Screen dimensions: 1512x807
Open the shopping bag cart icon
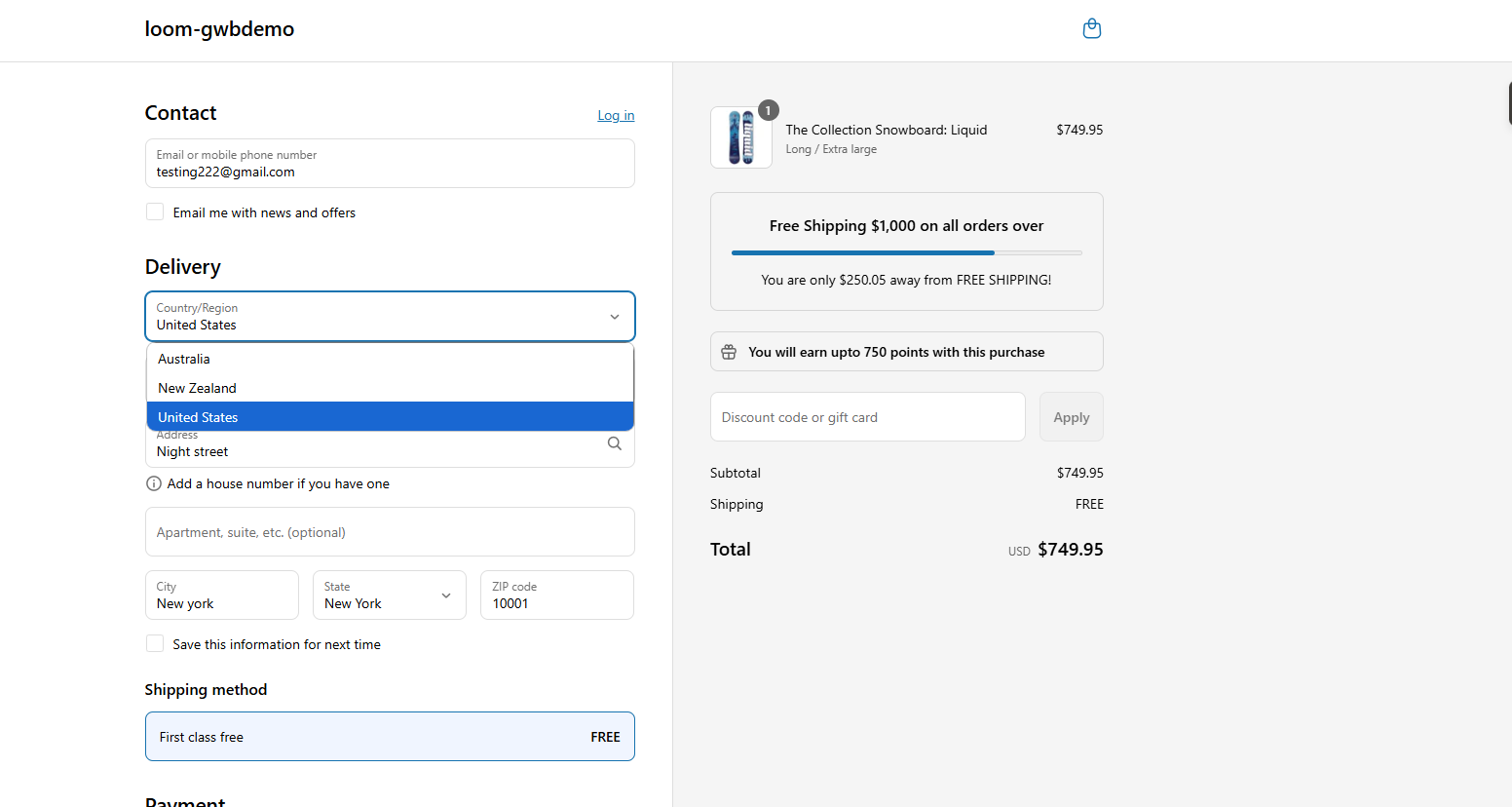coord(1092,29)
